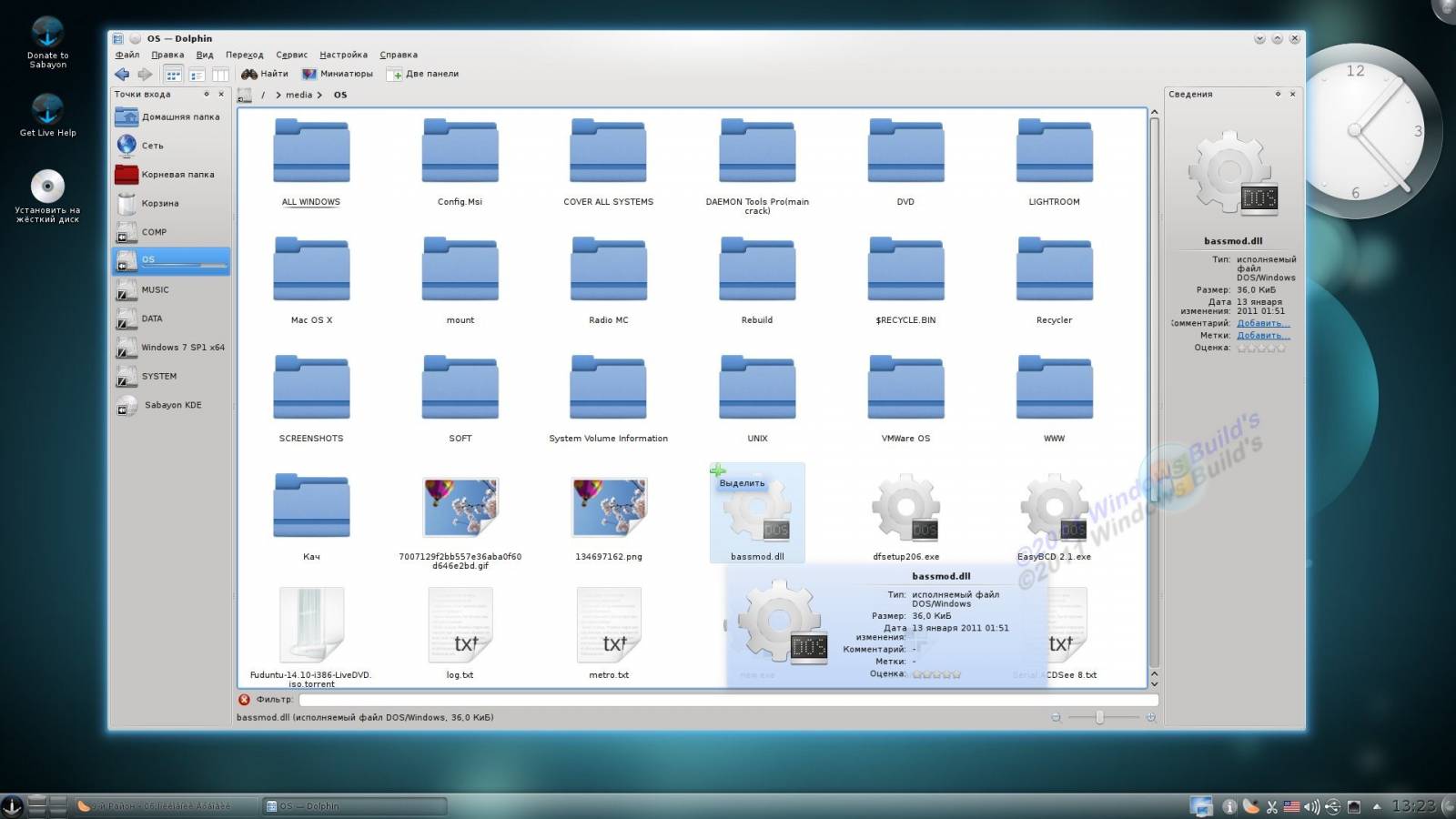Open Корневая папка in the places panel
The image size is (1456, 819).
click(171, 174)
